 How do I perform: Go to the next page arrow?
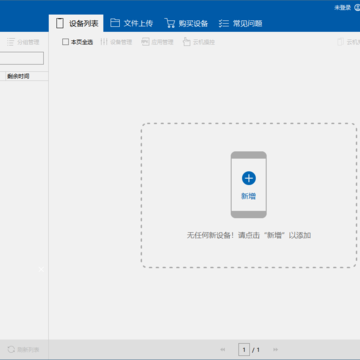click(x=275, y=350)
